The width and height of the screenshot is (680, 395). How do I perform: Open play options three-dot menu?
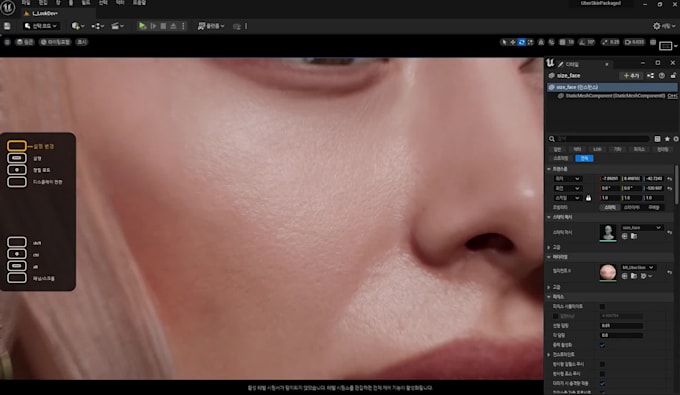[x=183, y=26]
